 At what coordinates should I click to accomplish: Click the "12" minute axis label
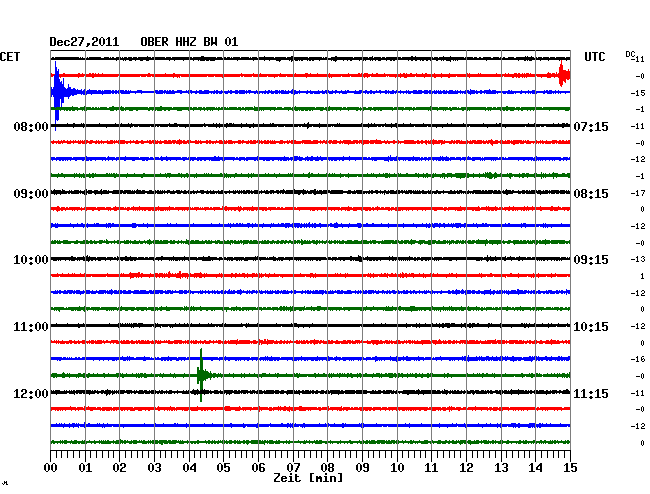466,467
